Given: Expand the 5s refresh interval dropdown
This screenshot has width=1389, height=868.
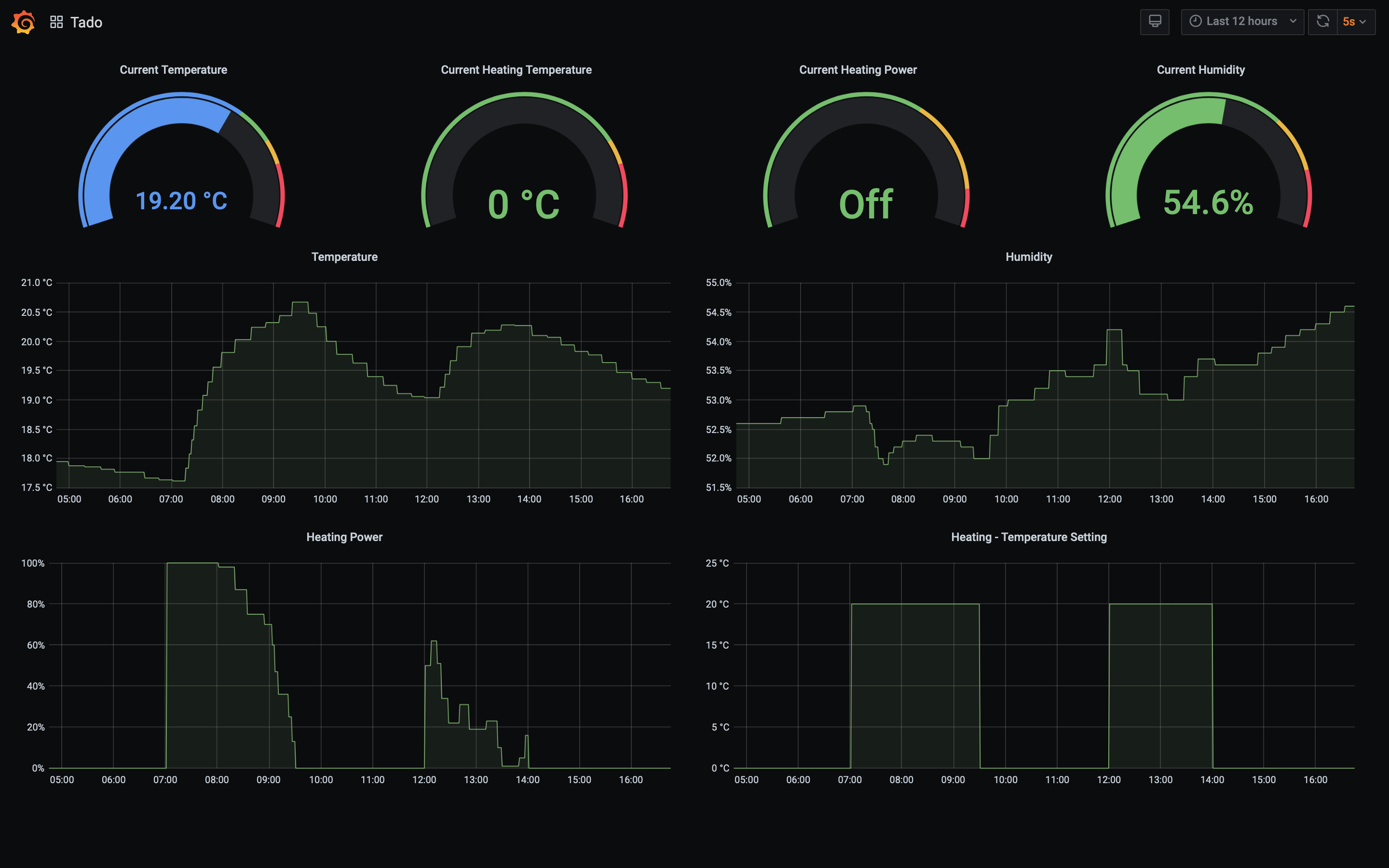Looking at the screenshot, I should 1355,22.
